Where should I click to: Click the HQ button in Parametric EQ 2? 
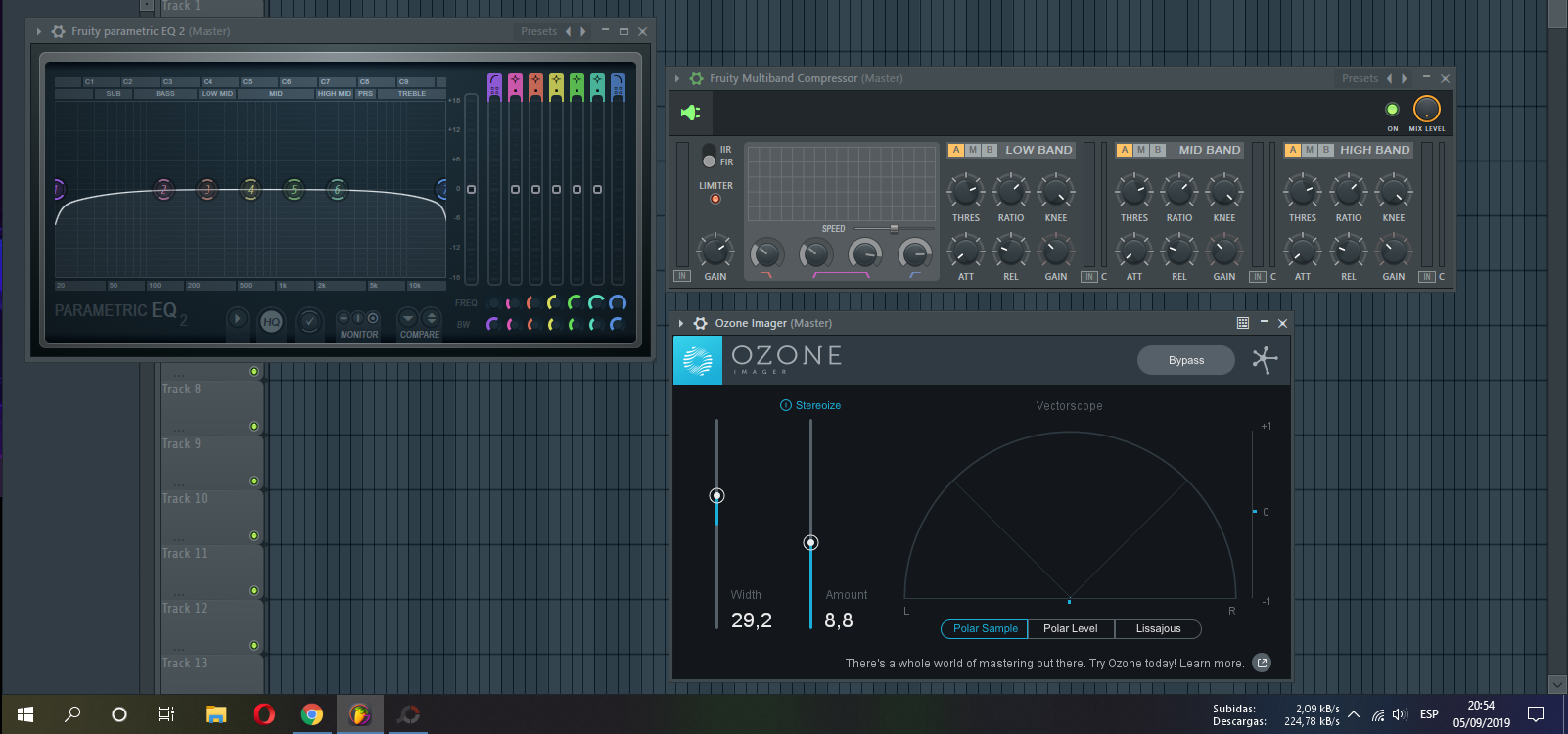click(271, 321)
